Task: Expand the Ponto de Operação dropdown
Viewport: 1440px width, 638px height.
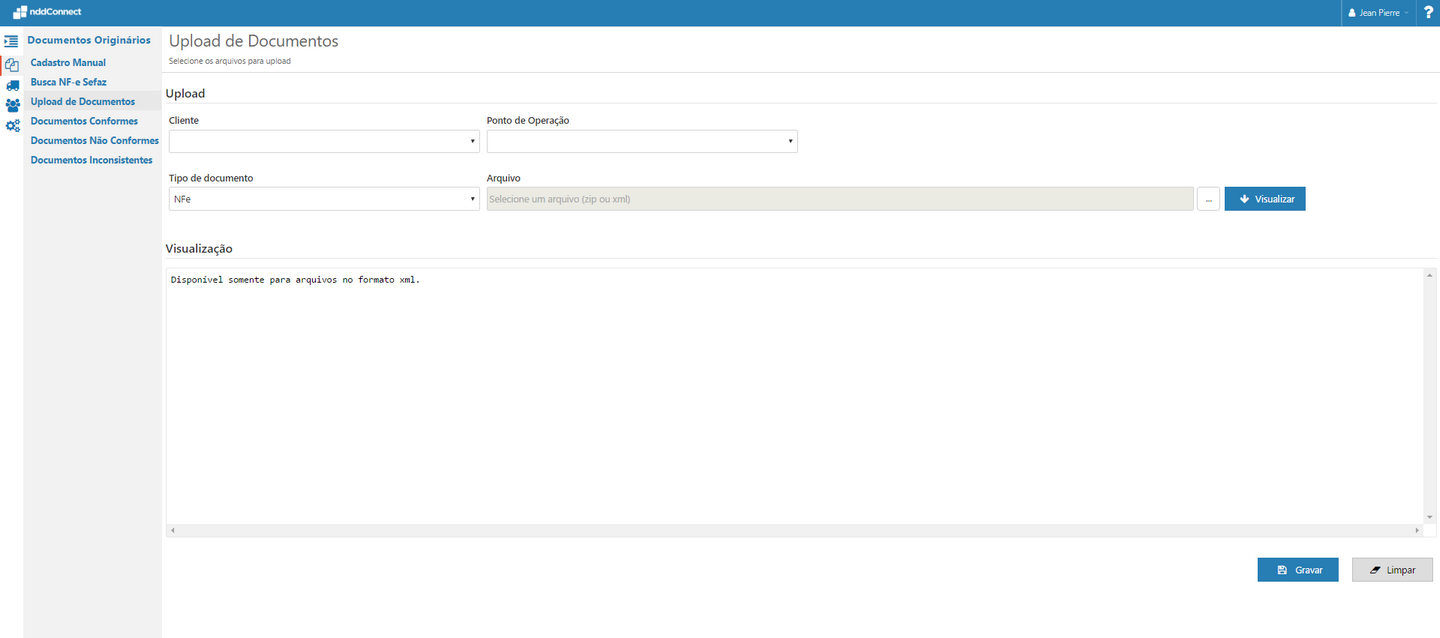Action: click(642, 142)
